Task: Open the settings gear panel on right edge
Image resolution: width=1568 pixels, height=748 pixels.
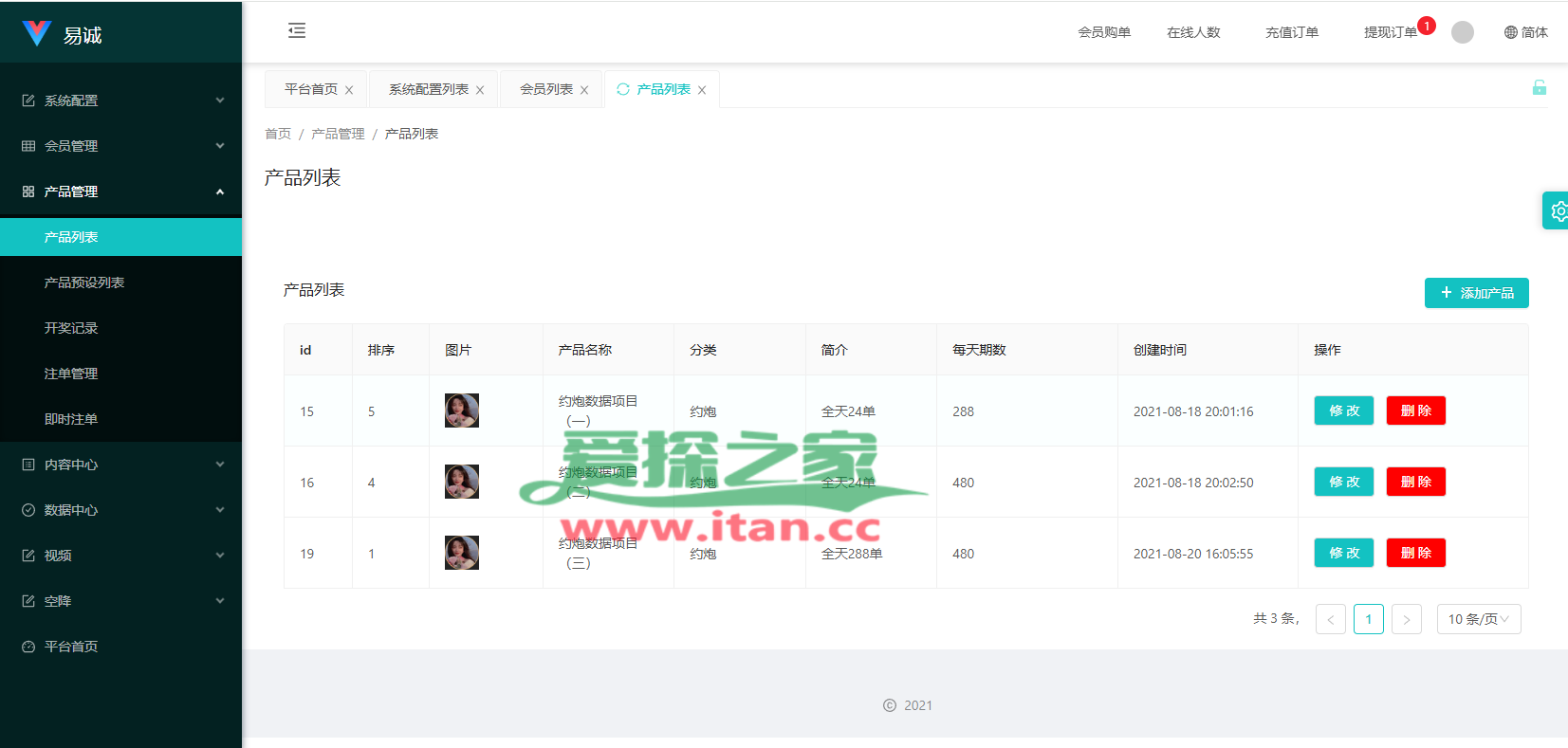Action: [1558, 211]
